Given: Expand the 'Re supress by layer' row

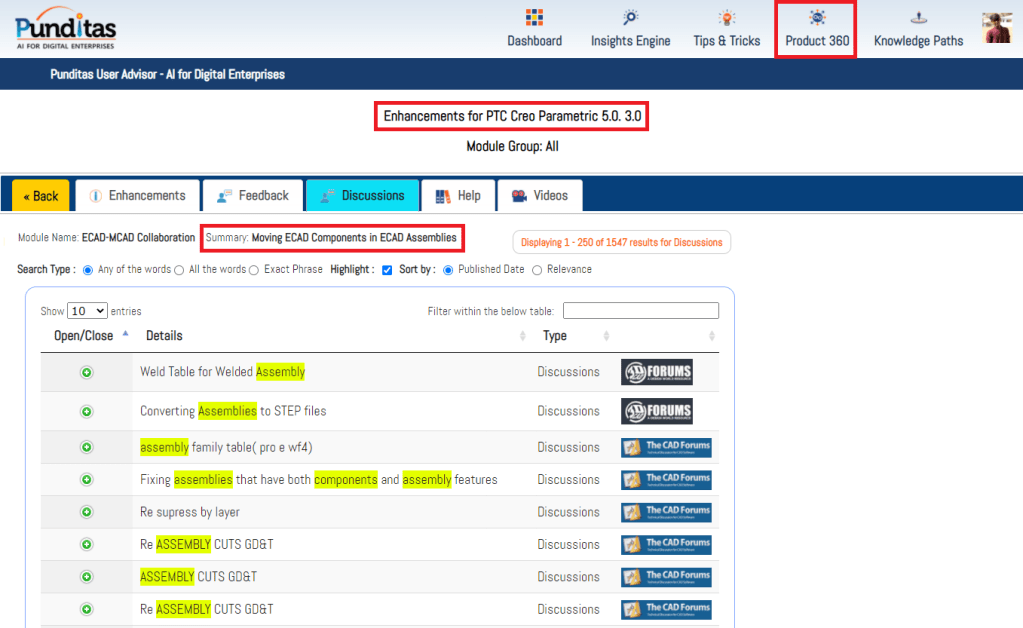Looking at the screenshot, I should (x=86, y=512).
